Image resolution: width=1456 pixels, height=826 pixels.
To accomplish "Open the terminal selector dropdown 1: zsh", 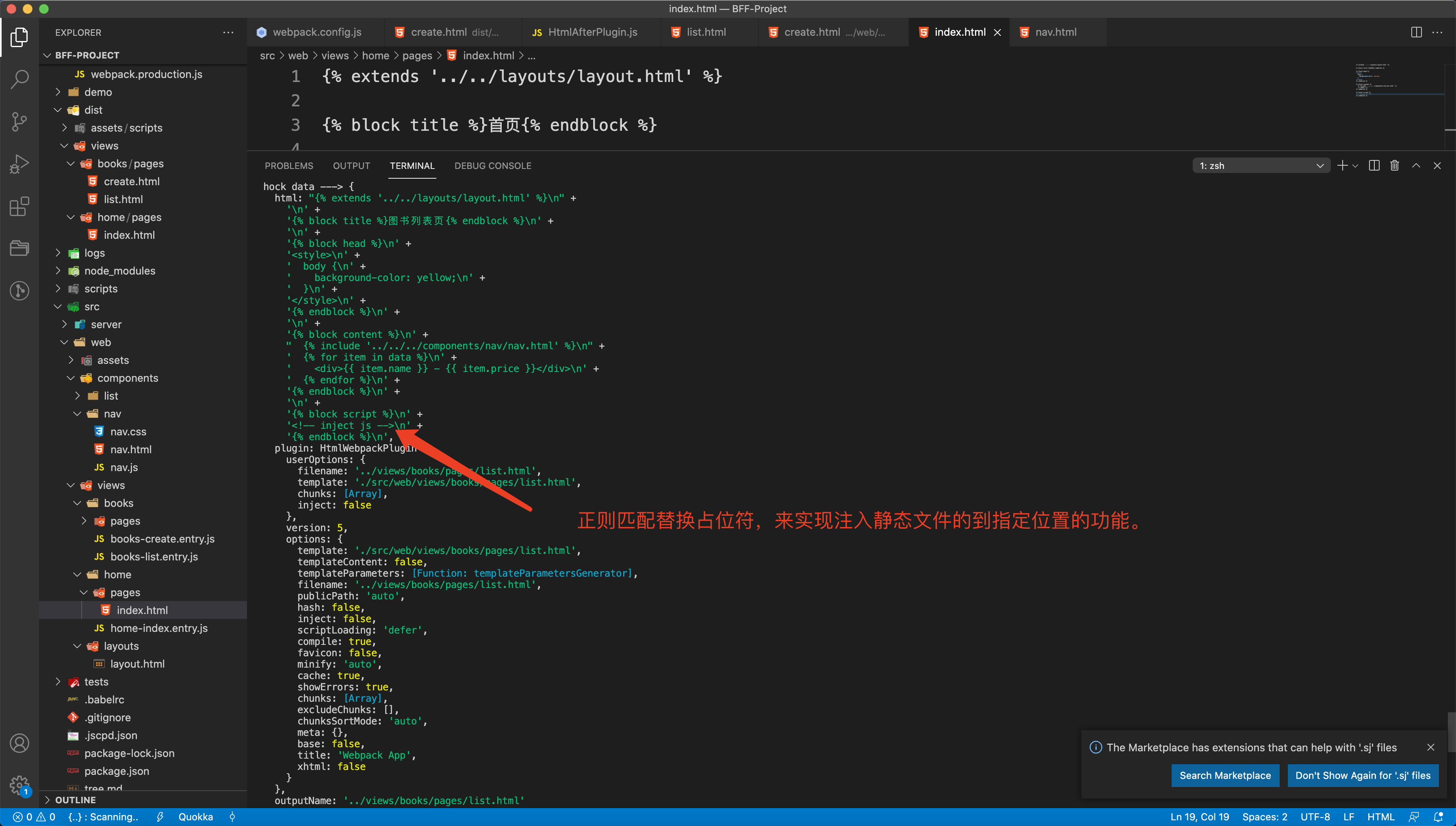I will [1261, 166].
